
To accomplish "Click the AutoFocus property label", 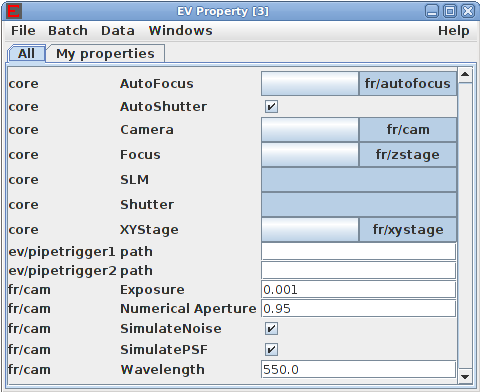I will point(157,84).
